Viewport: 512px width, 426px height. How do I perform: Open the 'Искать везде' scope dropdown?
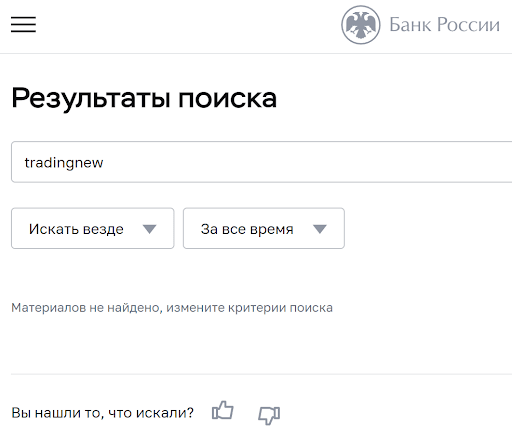93,228
